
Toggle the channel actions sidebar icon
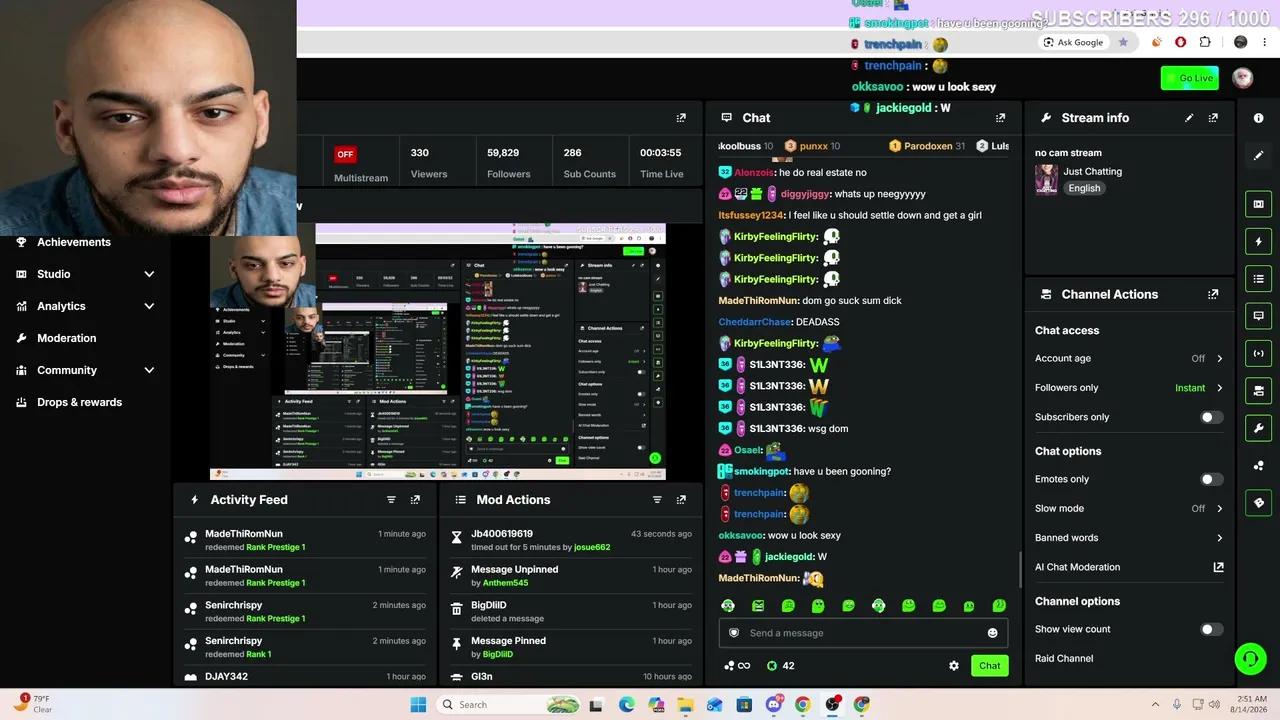click(x=1259, y=389)
